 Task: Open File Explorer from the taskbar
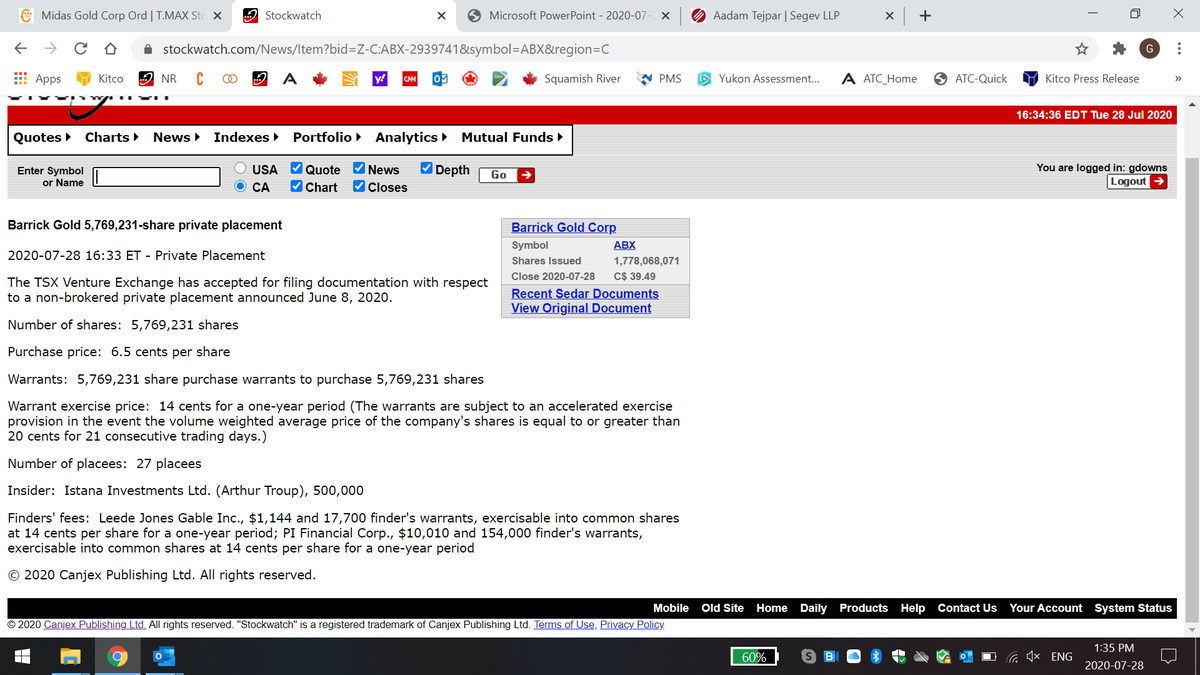(71, 657)
